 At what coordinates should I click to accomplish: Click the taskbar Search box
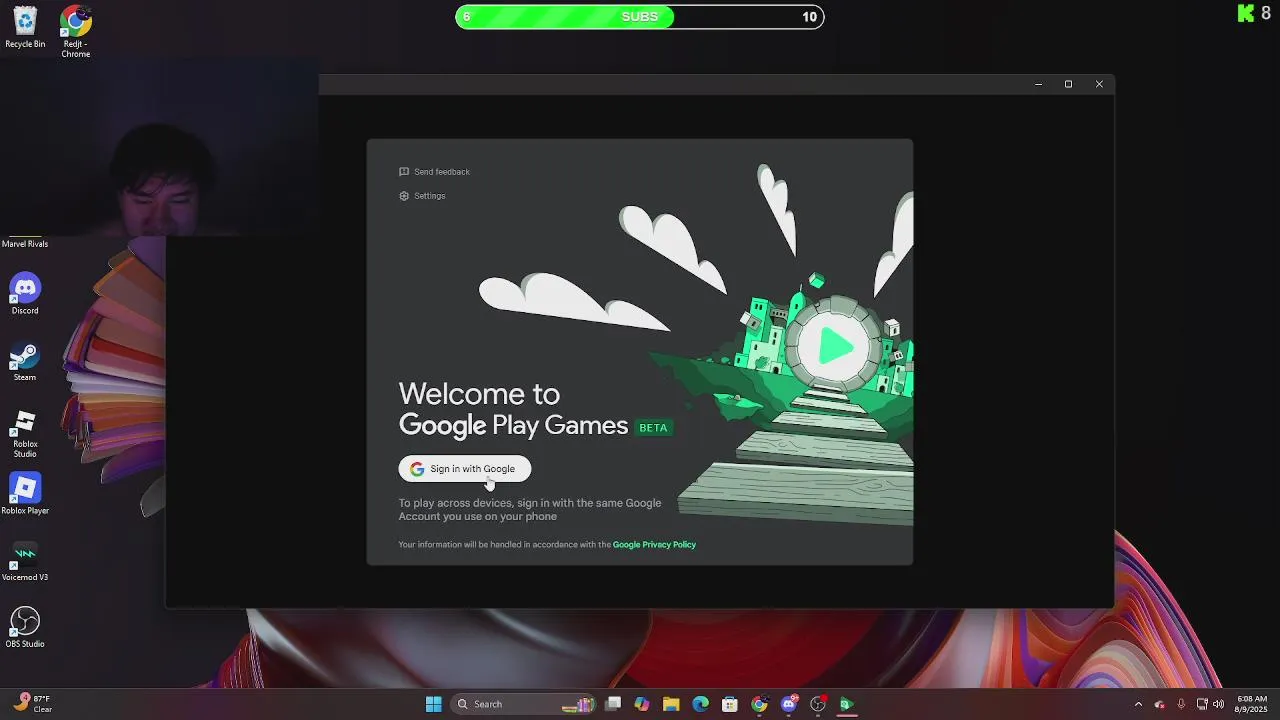tap(524, 704)
